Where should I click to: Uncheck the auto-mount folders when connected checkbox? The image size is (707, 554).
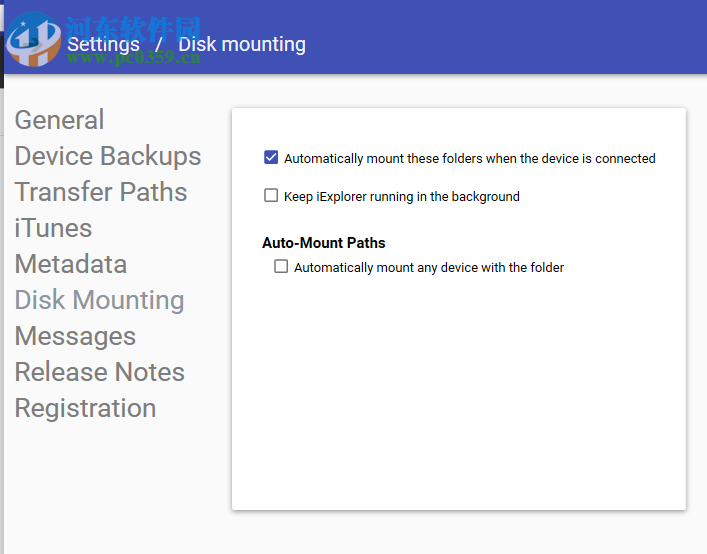click(x=271, y=158)
